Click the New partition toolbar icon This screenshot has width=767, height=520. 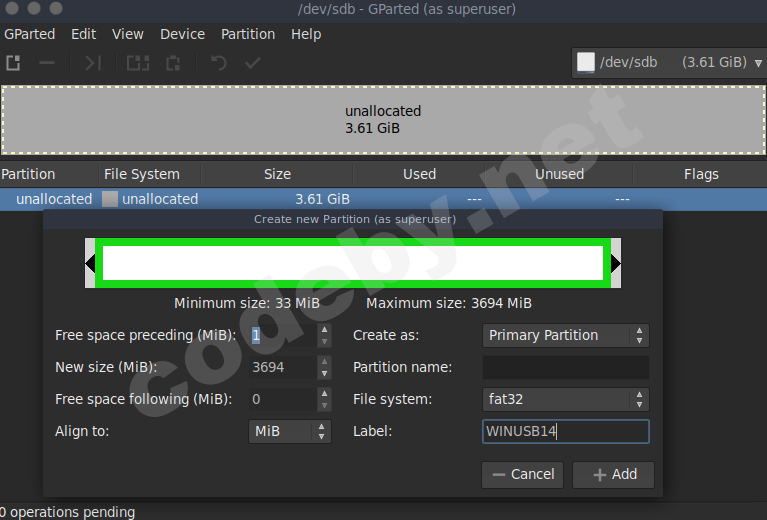pyautogui.click(x=14, y=63)
